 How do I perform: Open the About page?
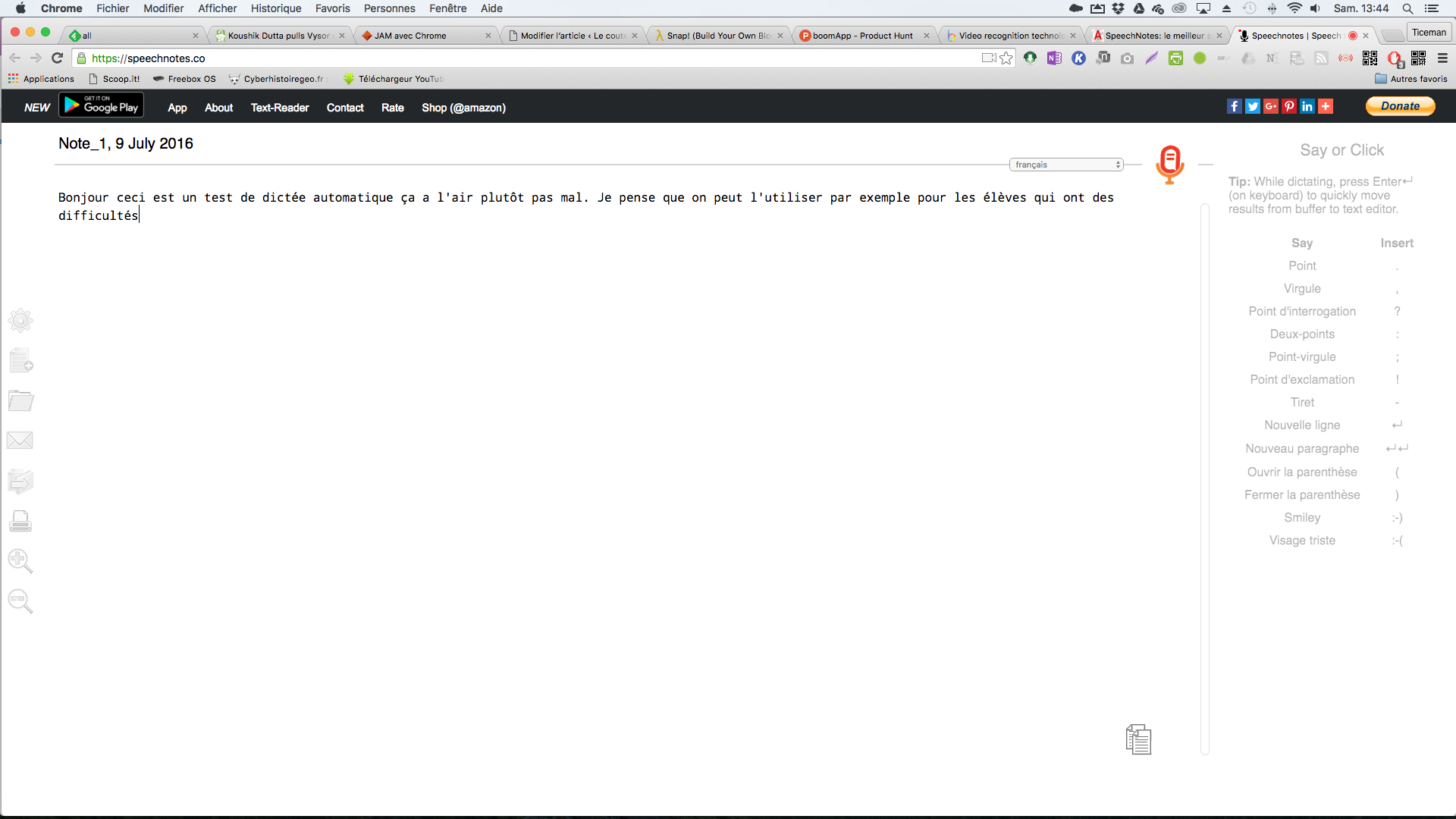pos(218,107)
